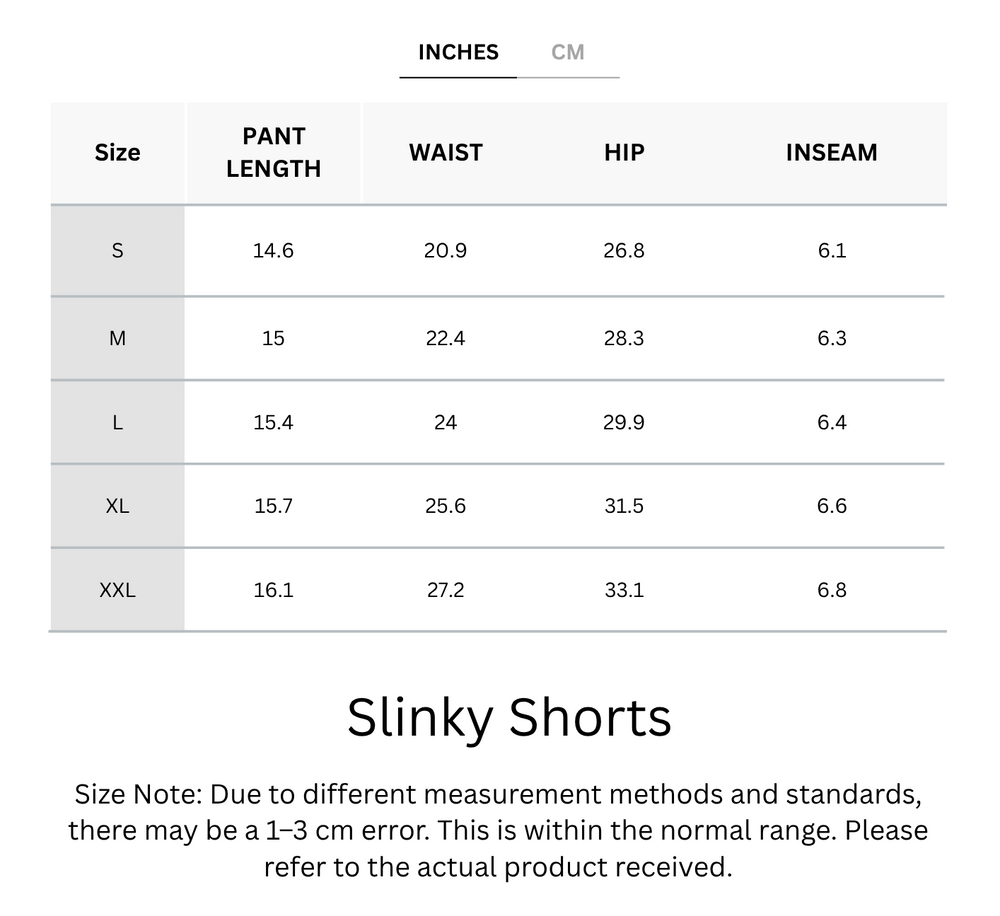
Task: Click the Size column header
Action: click(x=117, y=153)
